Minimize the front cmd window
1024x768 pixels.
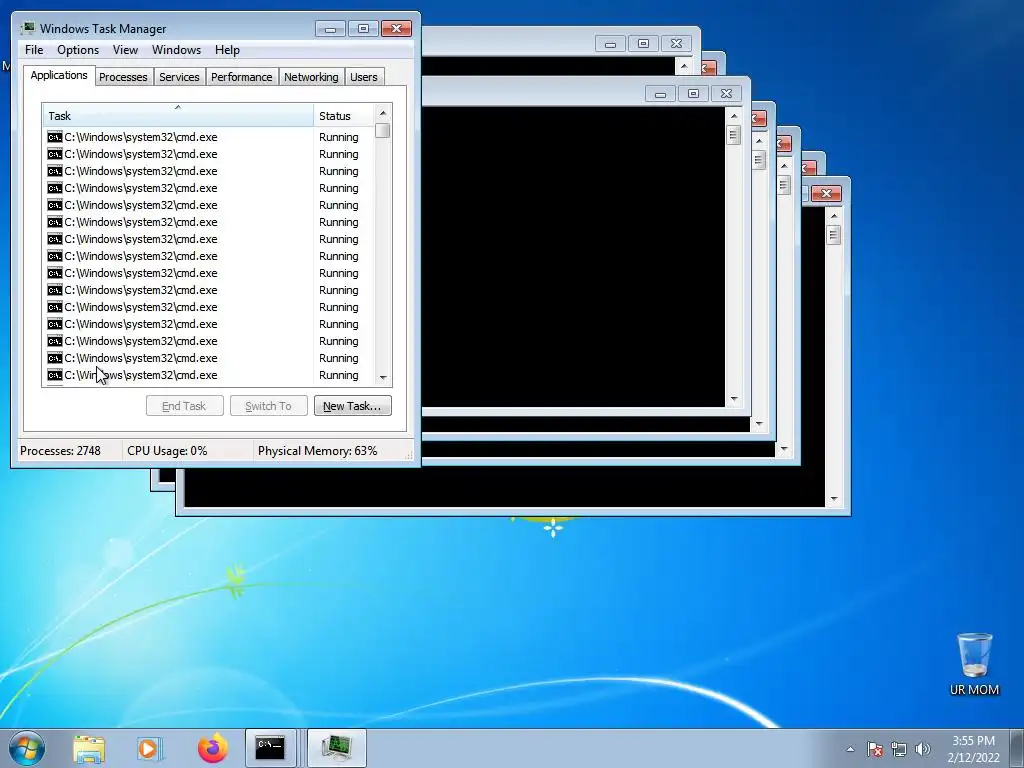click(660, 93)
